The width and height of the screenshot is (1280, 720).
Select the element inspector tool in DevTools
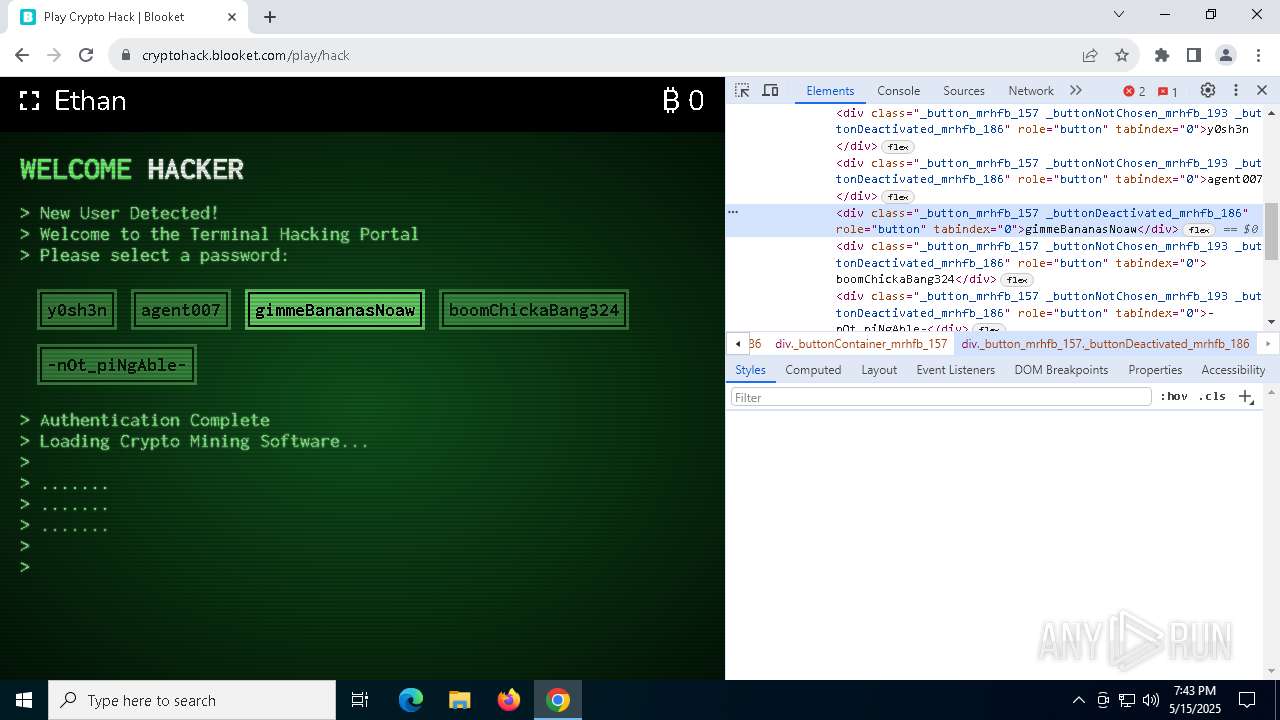742,90
